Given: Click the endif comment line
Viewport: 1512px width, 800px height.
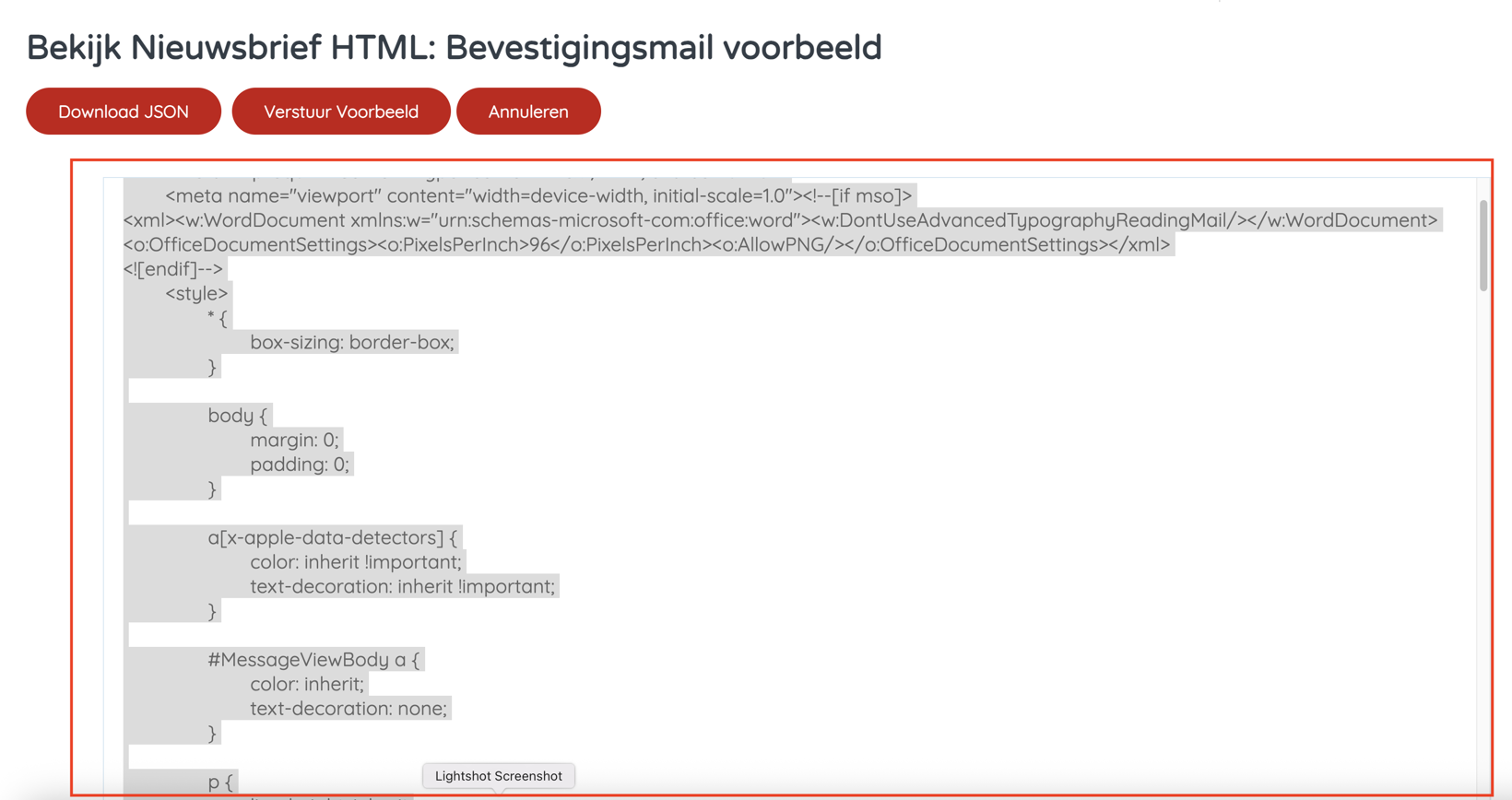Looking at the screenshot, I should (173, 269).
